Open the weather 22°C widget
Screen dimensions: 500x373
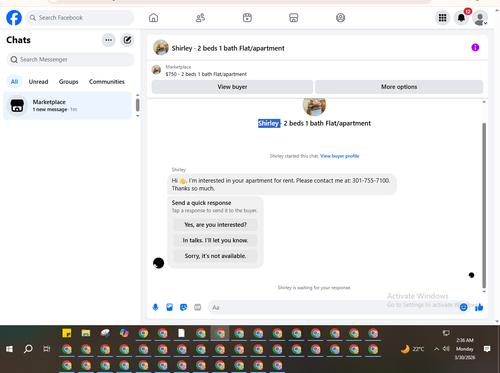coord(413,349)
